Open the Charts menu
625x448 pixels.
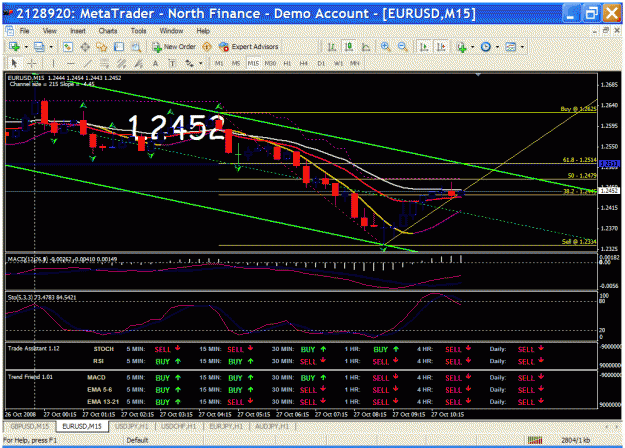tap(108, 31)
